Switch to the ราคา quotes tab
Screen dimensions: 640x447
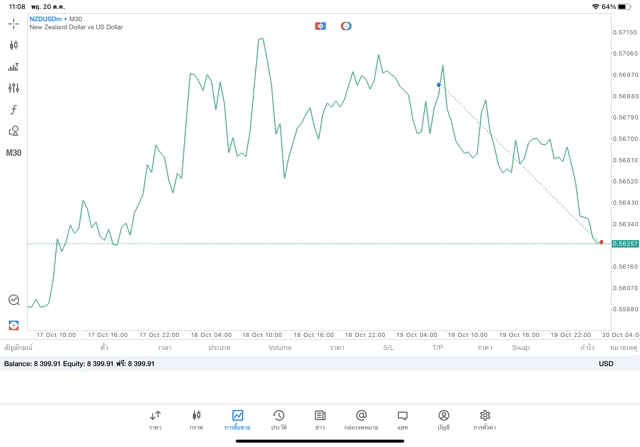click(155, 420)
